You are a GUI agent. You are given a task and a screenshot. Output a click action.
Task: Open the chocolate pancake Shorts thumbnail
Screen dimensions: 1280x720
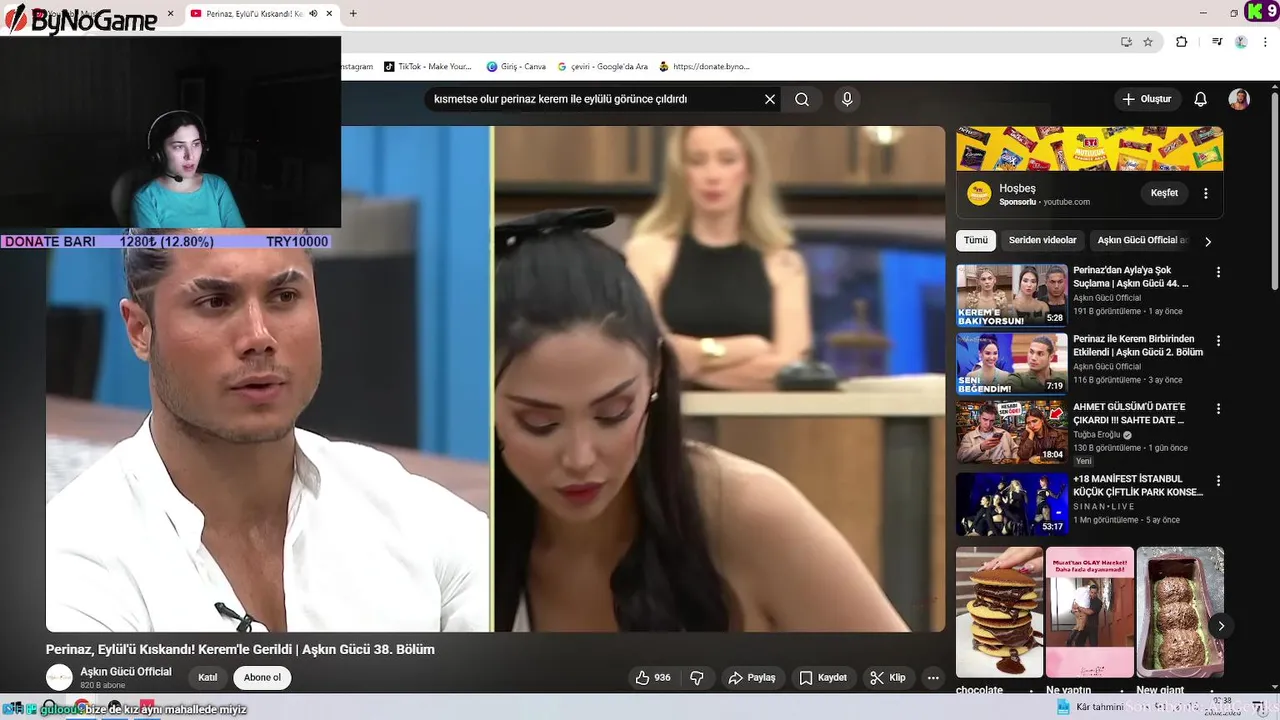tap(999, 612)
